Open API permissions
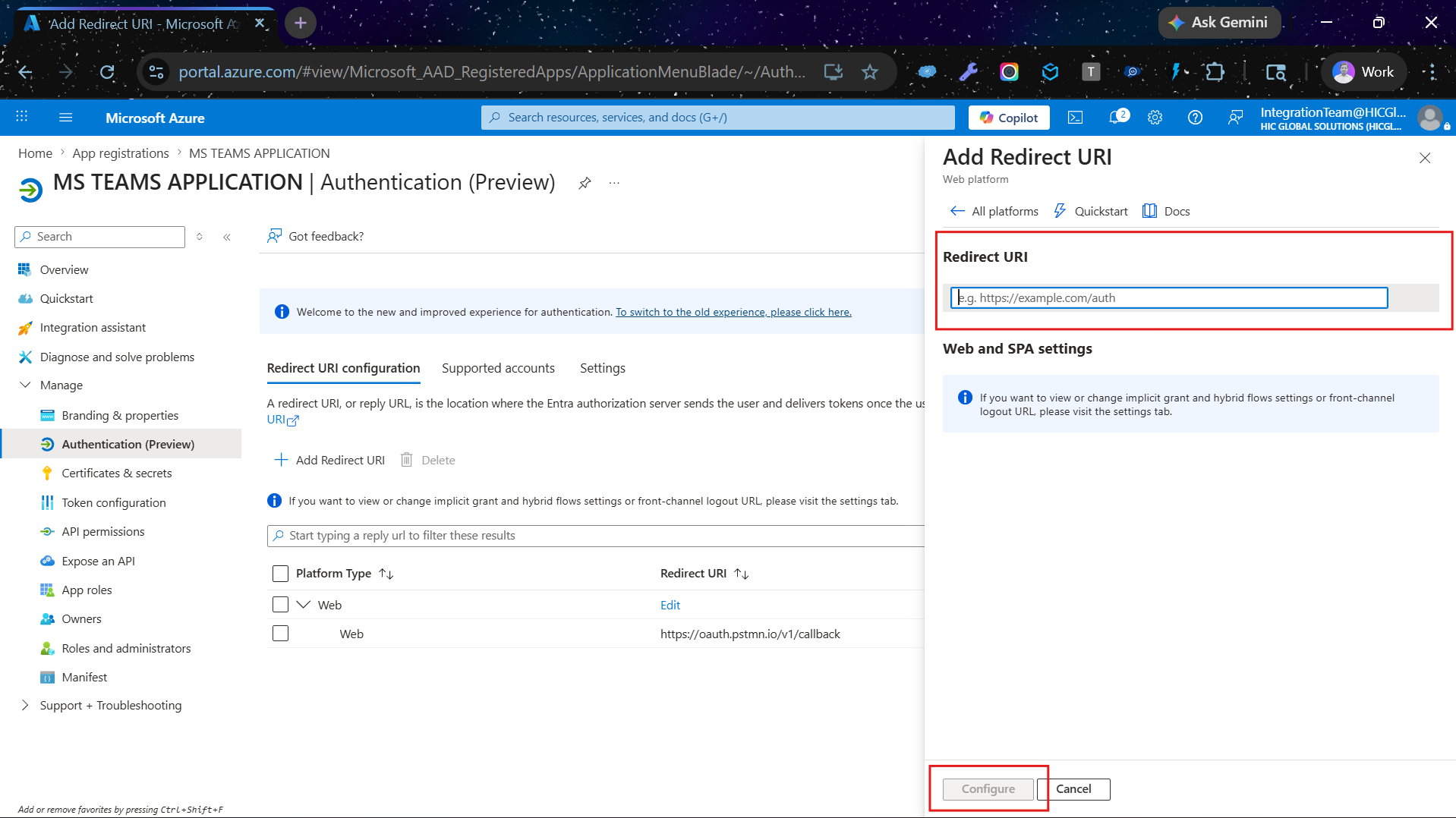Image resolution: width=1456 pixels, height=818 pixels. click(x=102, y=531)
